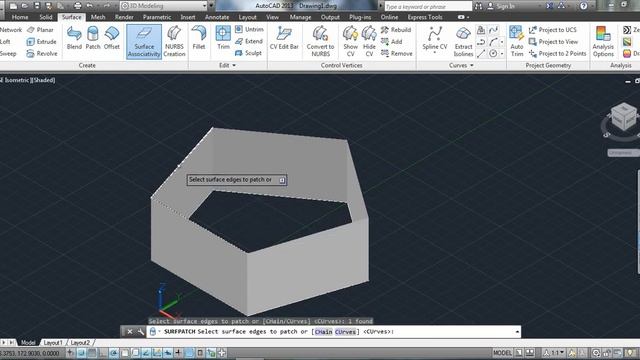
Task: Expand the Spline CV flyout arrow
Action: tap(434, 53)
